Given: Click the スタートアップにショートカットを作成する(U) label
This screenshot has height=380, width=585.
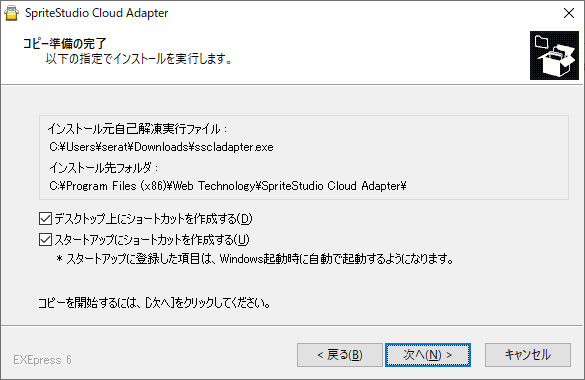Looking at the screenshot, I should pyautogui.click(x=152, y=239).
